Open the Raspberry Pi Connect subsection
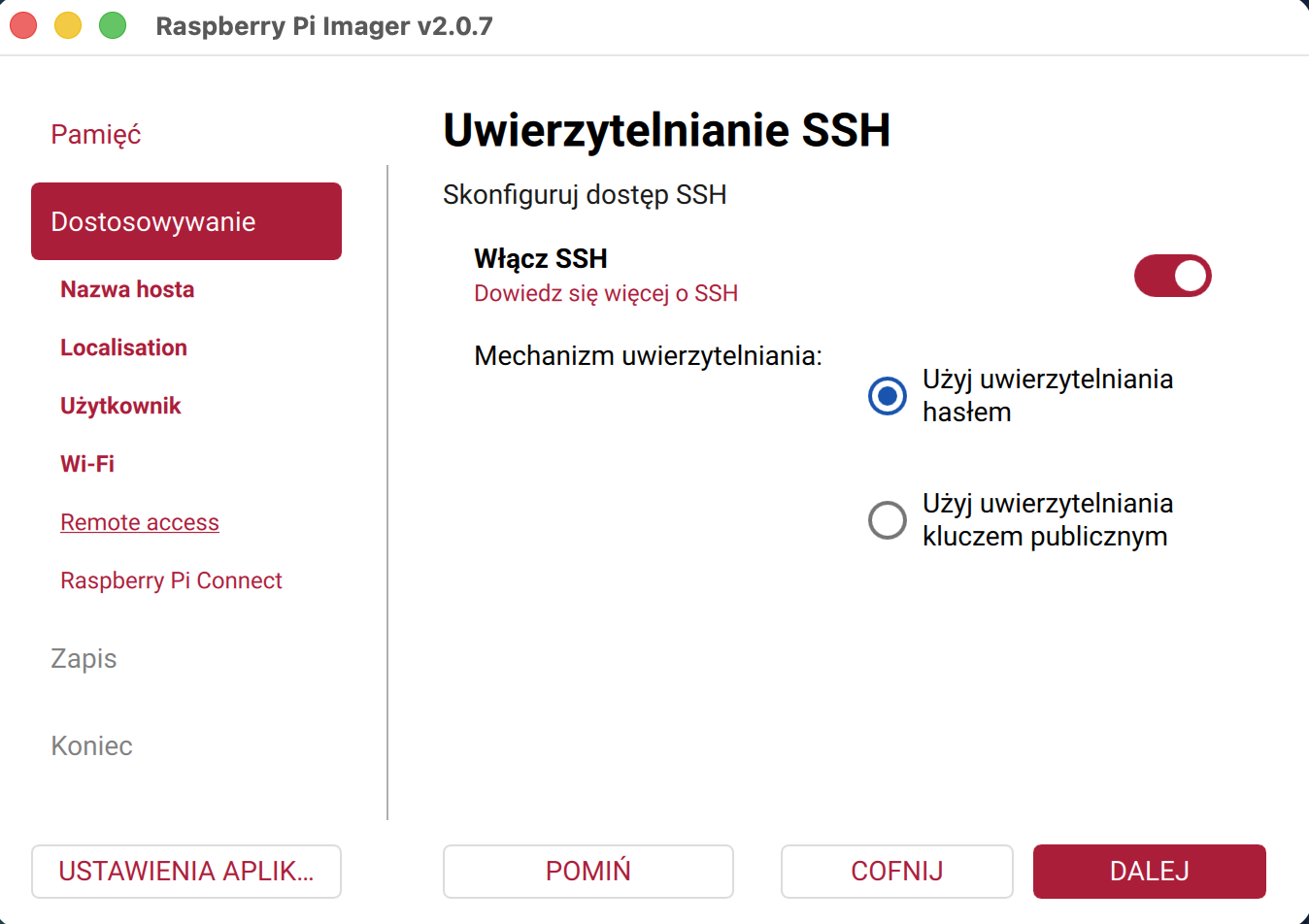 coord(171,580)
